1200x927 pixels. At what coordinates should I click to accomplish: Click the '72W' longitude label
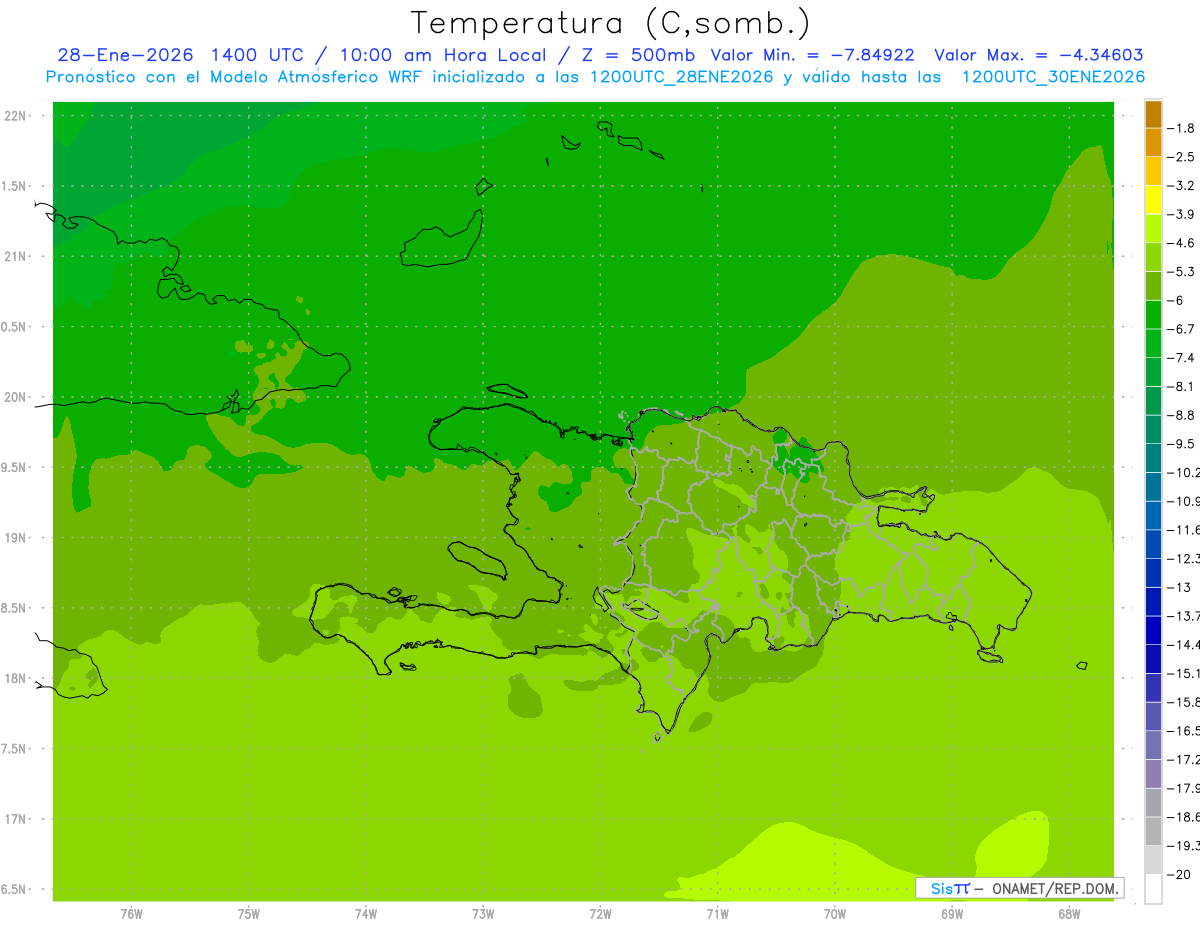(x=600, y=914)
